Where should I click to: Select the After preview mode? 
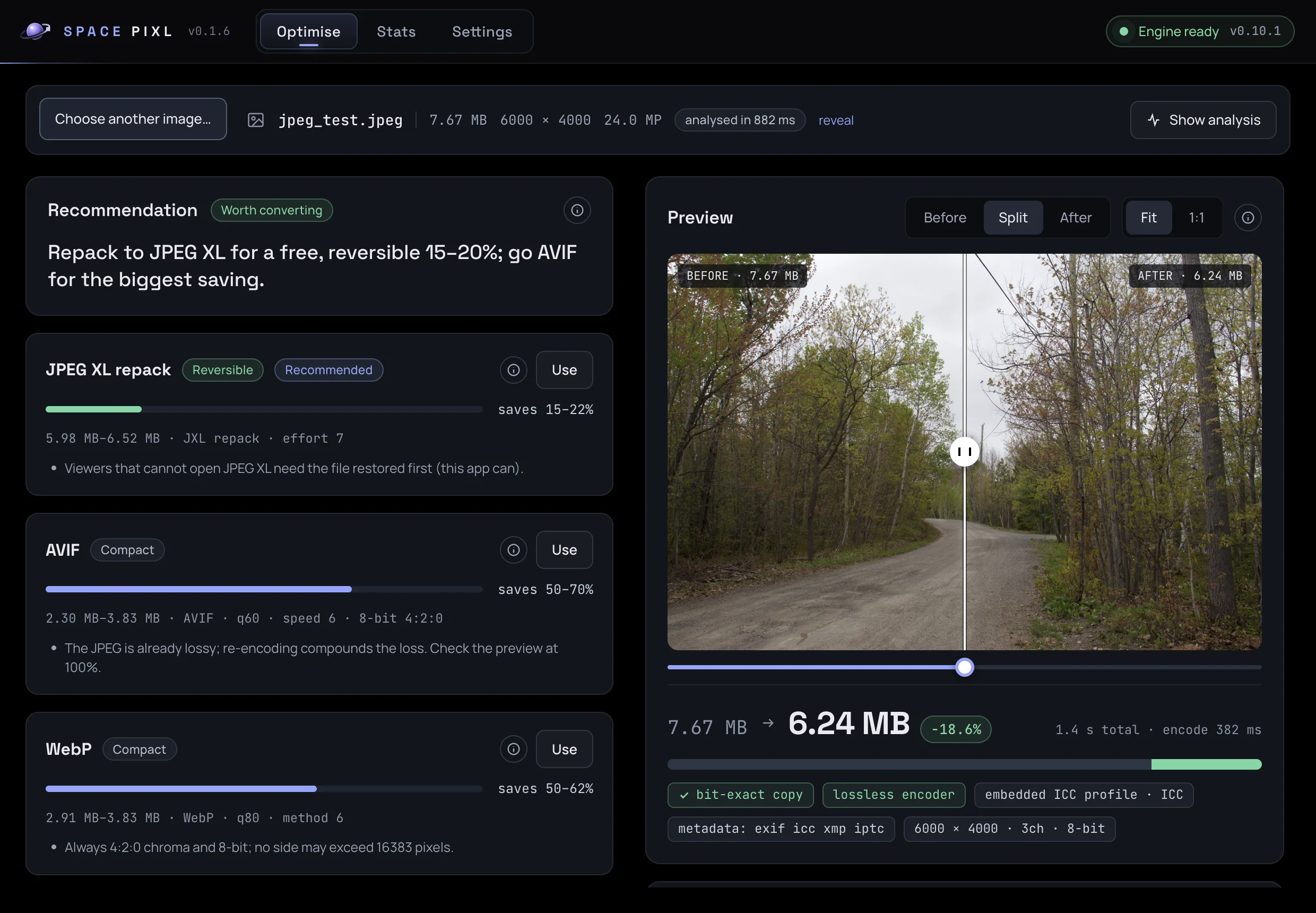1076,218
